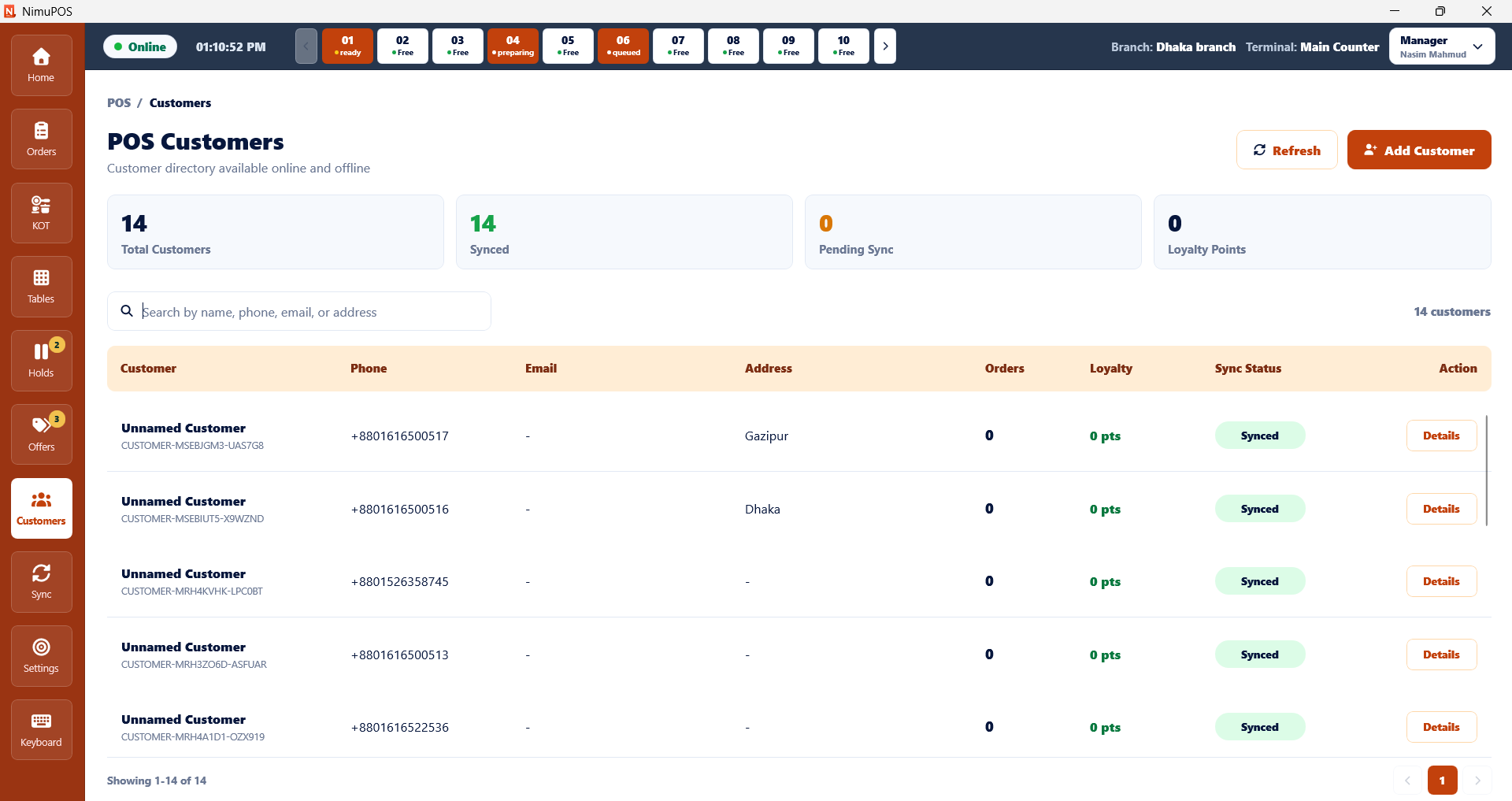Open the Manager Nasim Mahmud dropdown
Screen dimensions: 1512x801
coord(1442,46)
